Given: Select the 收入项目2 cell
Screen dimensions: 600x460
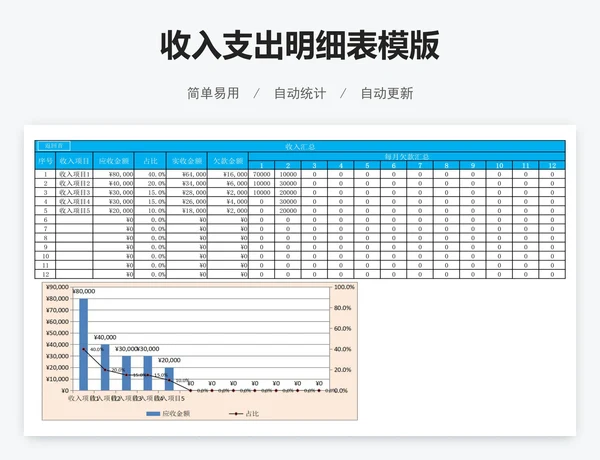Looking at the screenshot, I should (x=74, y=183).
